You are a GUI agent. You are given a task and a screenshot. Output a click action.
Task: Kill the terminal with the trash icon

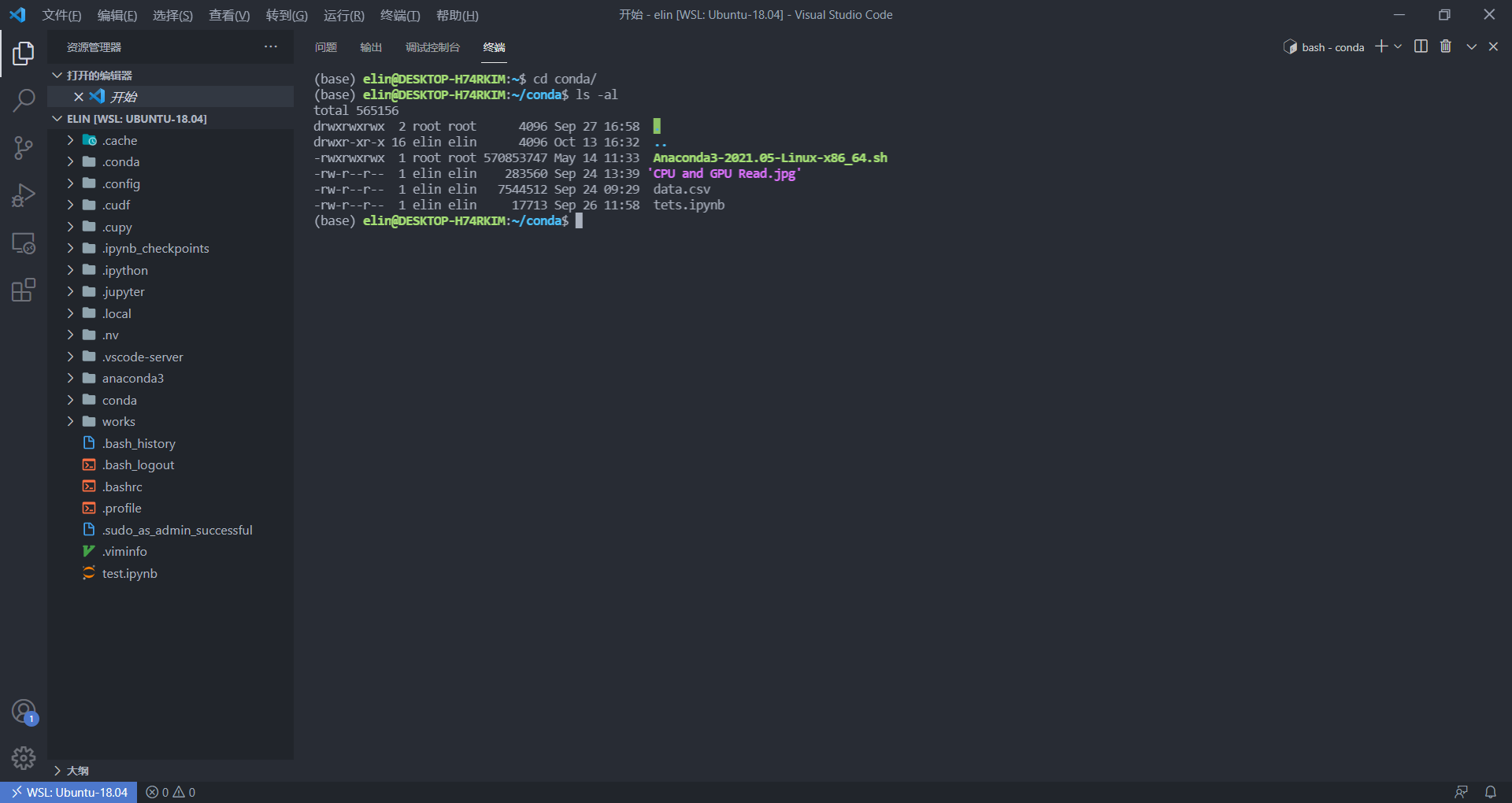[1446, 46]
